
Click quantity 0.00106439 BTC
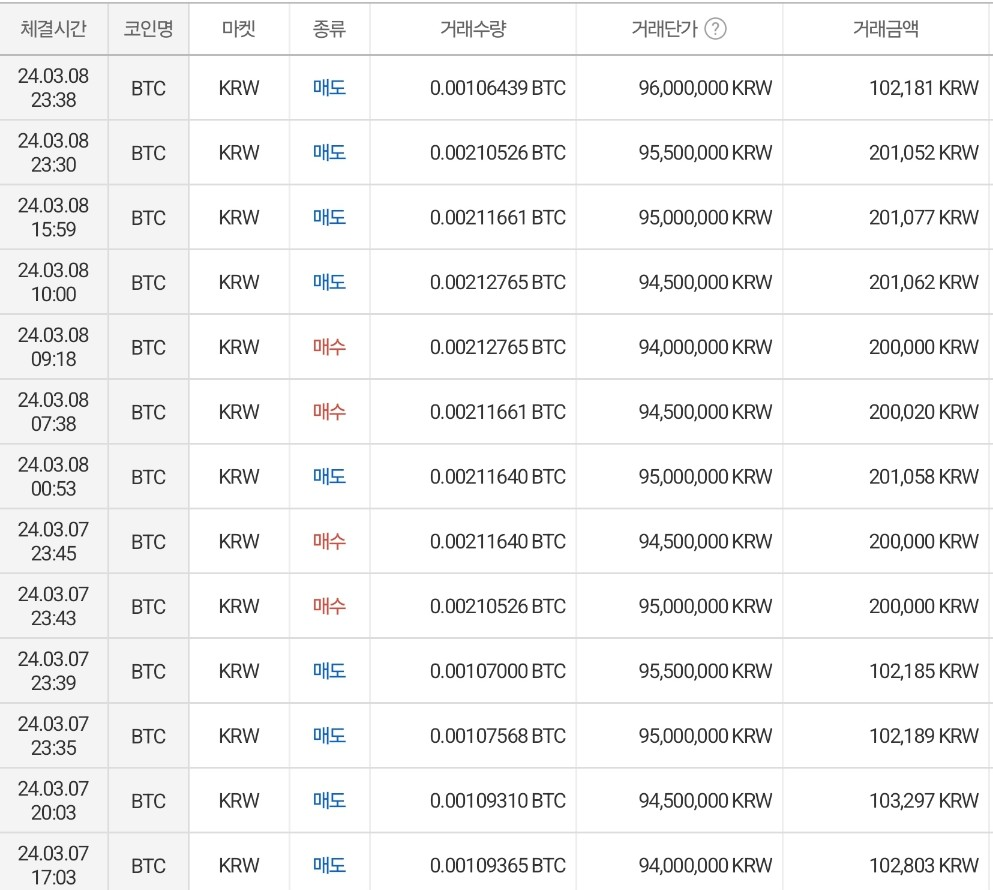498,88
